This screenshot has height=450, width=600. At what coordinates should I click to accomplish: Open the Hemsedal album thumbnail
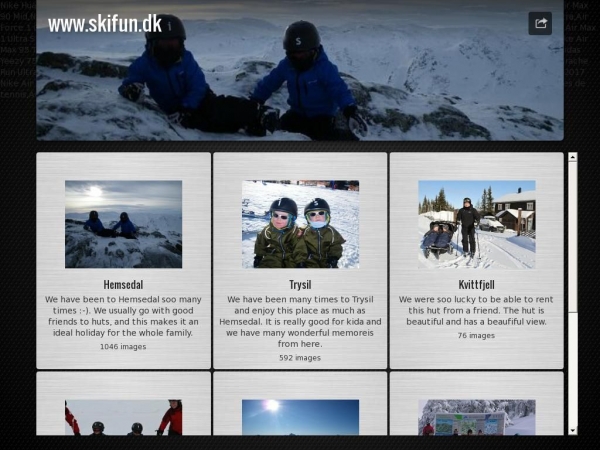point(124,224)
